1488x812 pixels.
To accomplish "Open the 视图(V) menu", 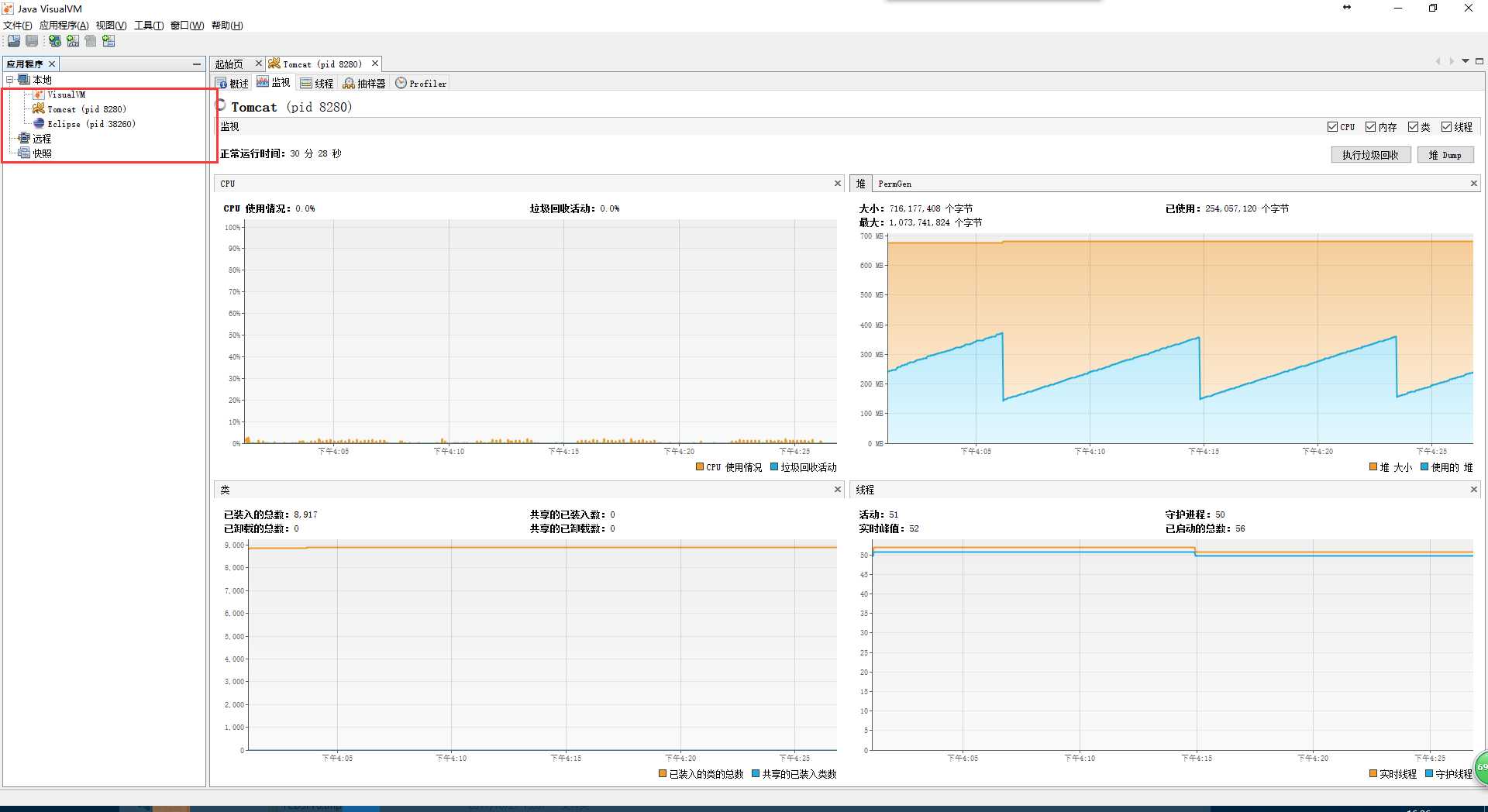I will (112, 26).
